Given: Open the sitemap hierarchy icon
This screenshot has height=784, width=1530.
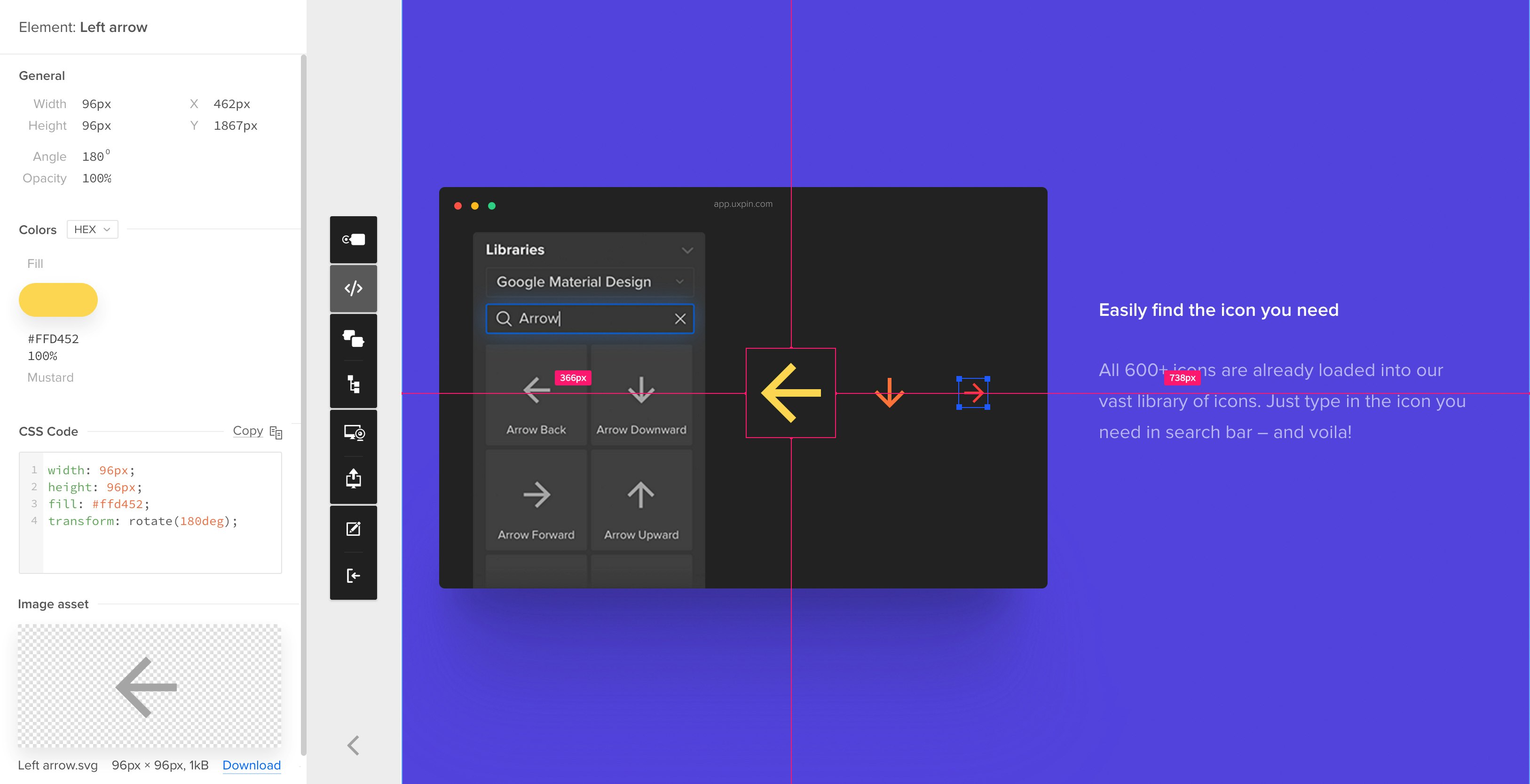Looking at the screenshot, I should [354, 385].
